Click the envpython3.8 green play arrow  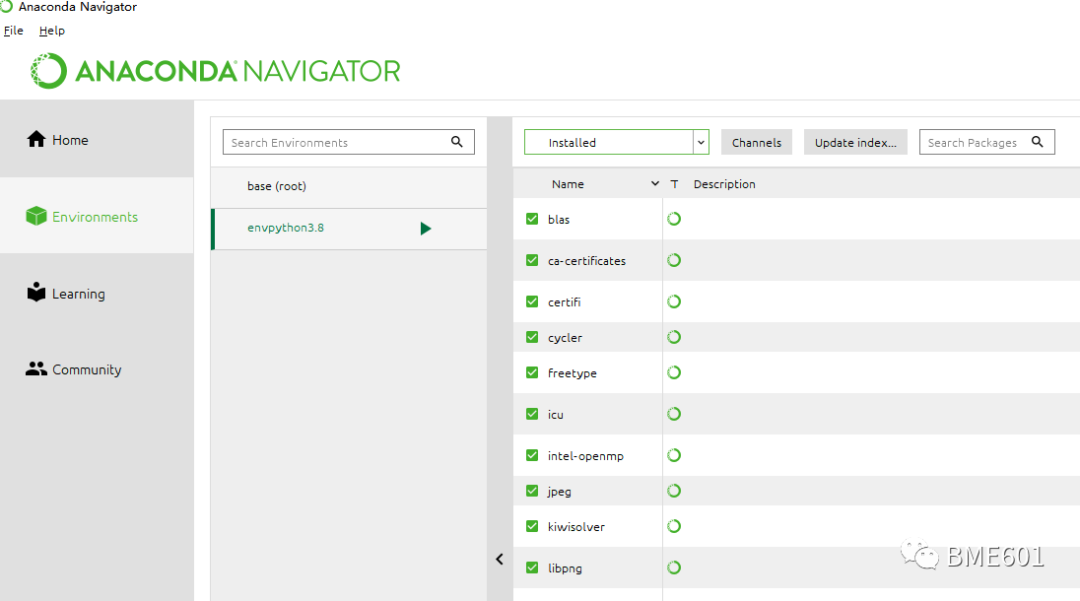tap(426, 229)
